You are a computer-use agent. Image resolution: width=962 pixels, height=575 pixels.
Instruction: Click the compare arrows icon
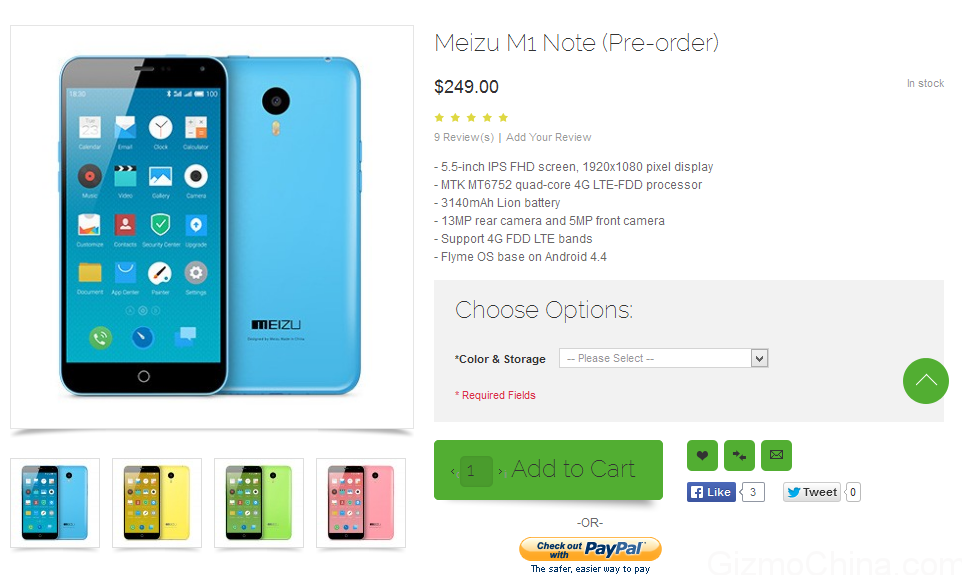[x=739, y=455]
